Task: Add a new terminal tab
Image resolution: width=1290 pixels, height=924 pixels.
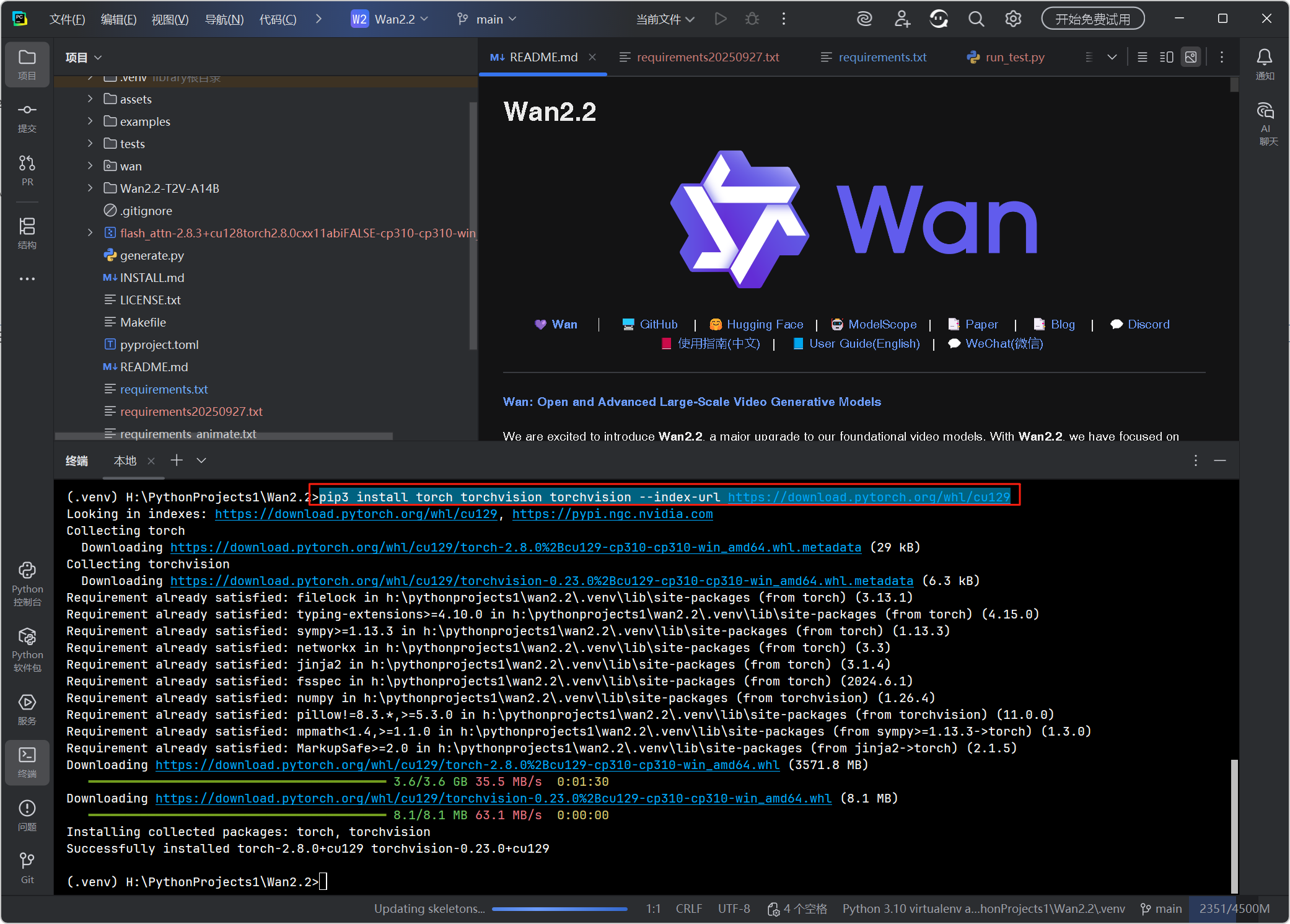Action: point(177,460)
